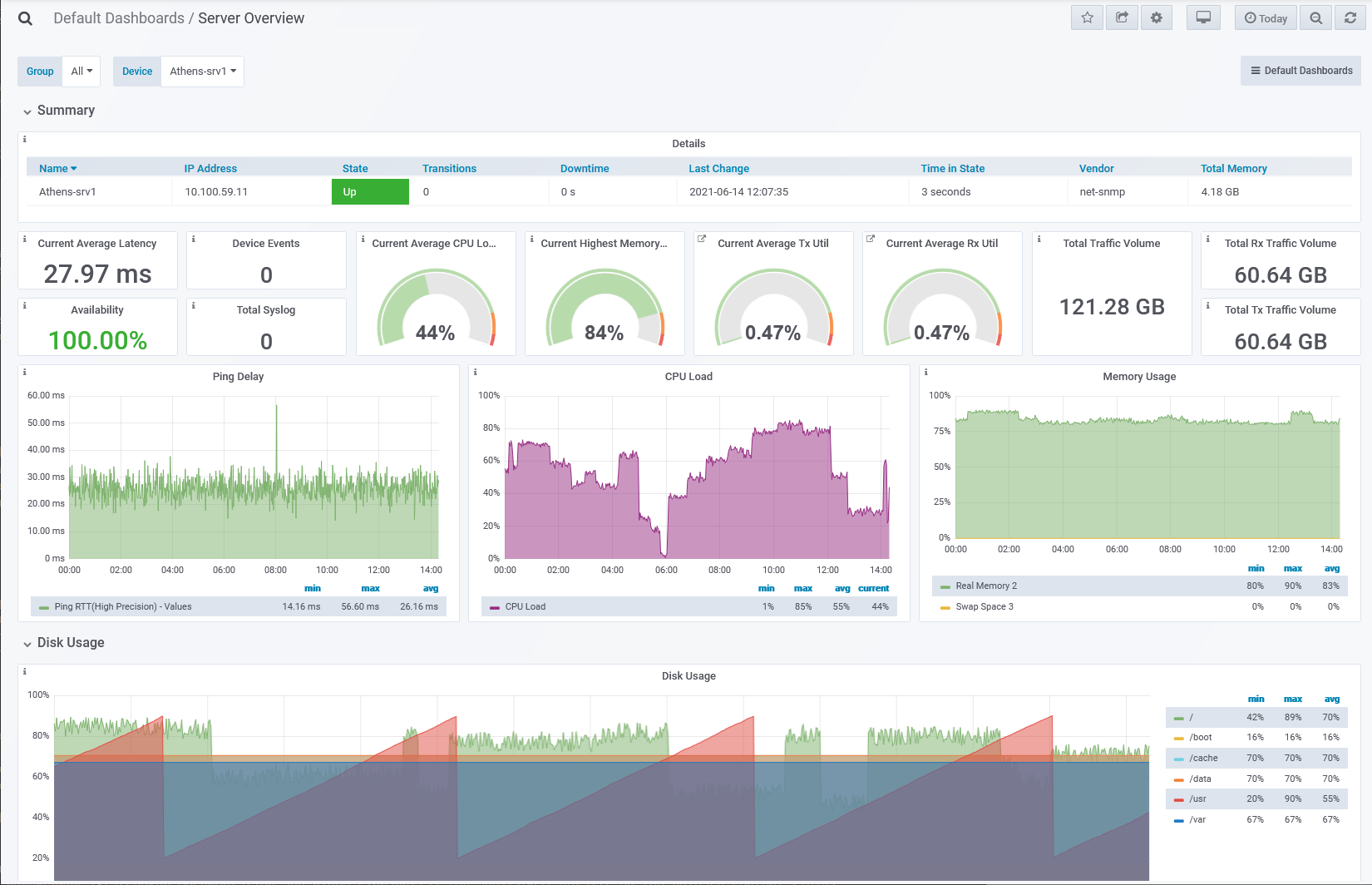Screen dimensions: 1372x885
Task: Star this dashboard as favorite
Action: (1088, 17)
